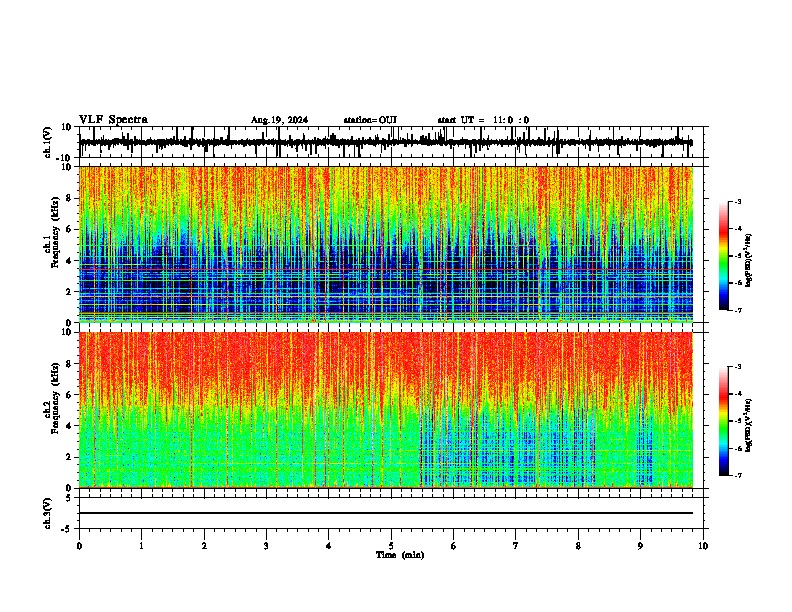The height and width of the screenshot is (612, 792).
Task: Select the "ch.3(V)" axis label
Action: click(48, 514)
